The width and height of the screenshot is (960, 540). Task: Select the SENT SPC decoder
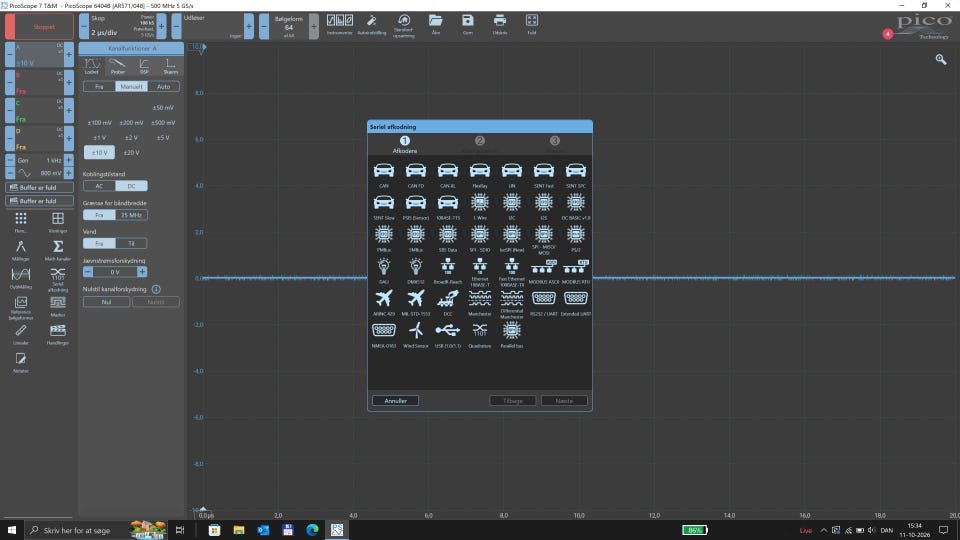point(576,171)
